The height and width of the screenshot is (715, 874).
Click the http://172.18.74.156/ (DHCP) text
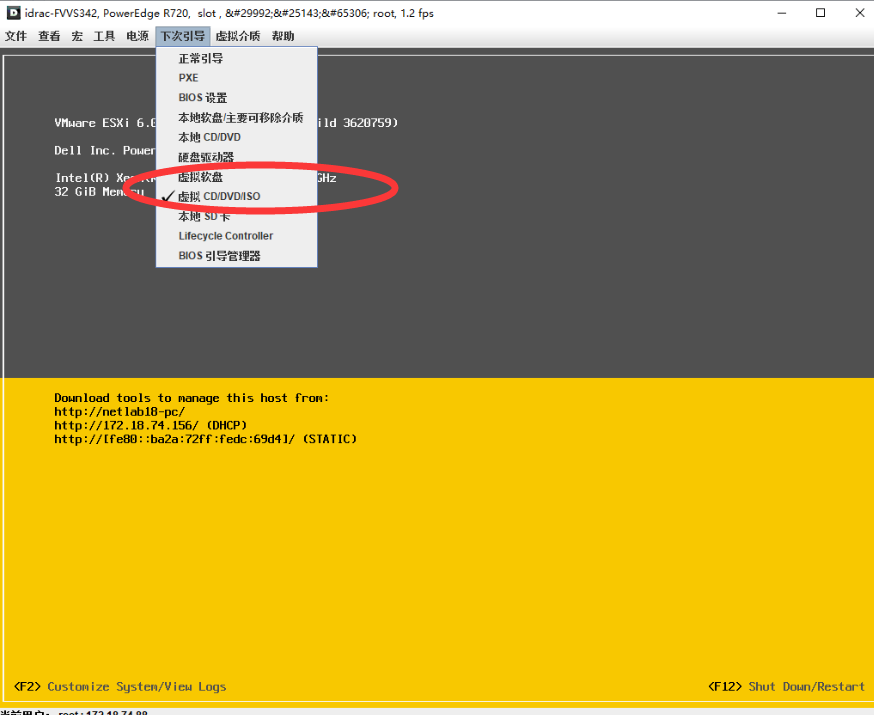pos(150,425)
